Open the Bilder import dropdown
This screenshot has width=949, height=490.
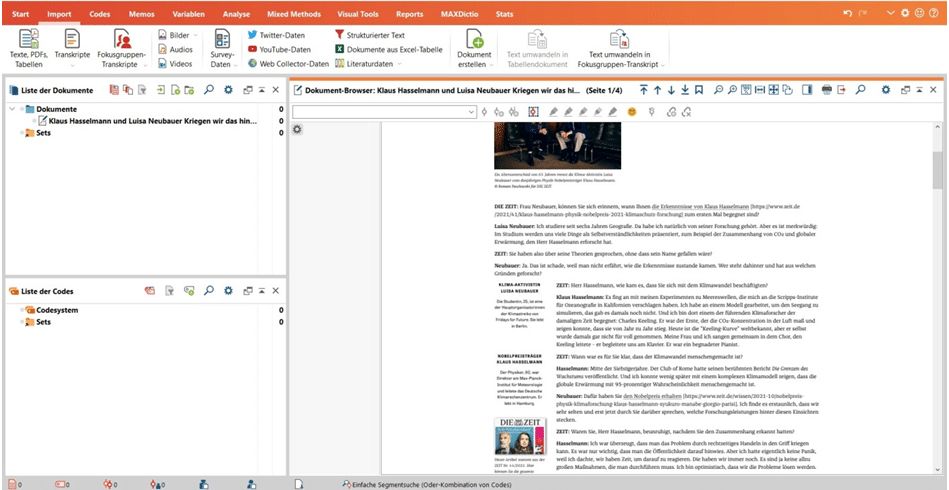pos(177,35)
